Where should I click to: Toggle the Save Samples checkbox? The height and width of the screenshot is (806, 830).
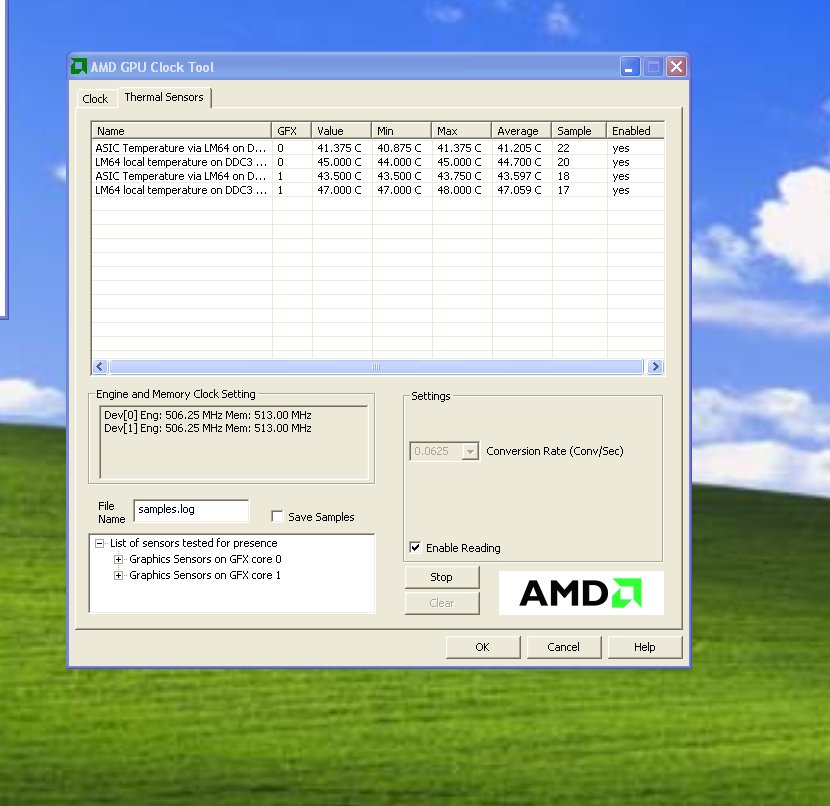(x=278, y=517)
